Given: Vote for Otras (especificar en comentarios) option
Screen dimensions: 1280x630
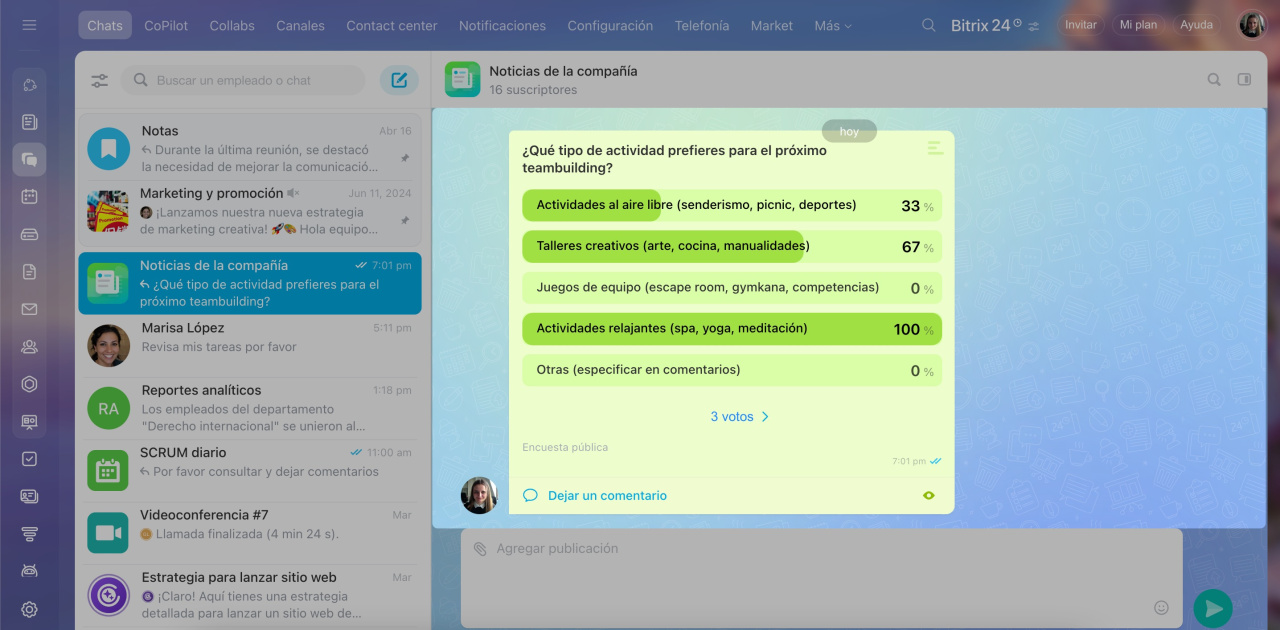Looking at the screenshot, I should pyautogui.click(x=732, y=370).
